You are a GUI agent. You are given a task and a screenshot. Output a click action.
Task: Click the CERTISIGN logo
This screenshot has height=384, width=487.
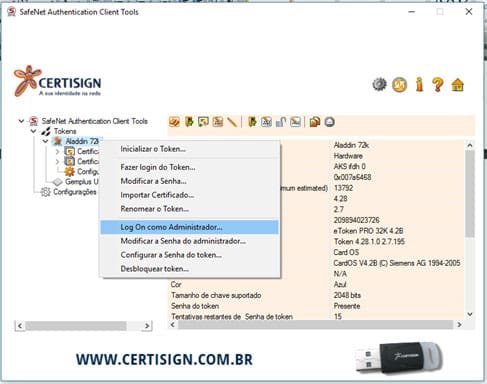(57, 81)
